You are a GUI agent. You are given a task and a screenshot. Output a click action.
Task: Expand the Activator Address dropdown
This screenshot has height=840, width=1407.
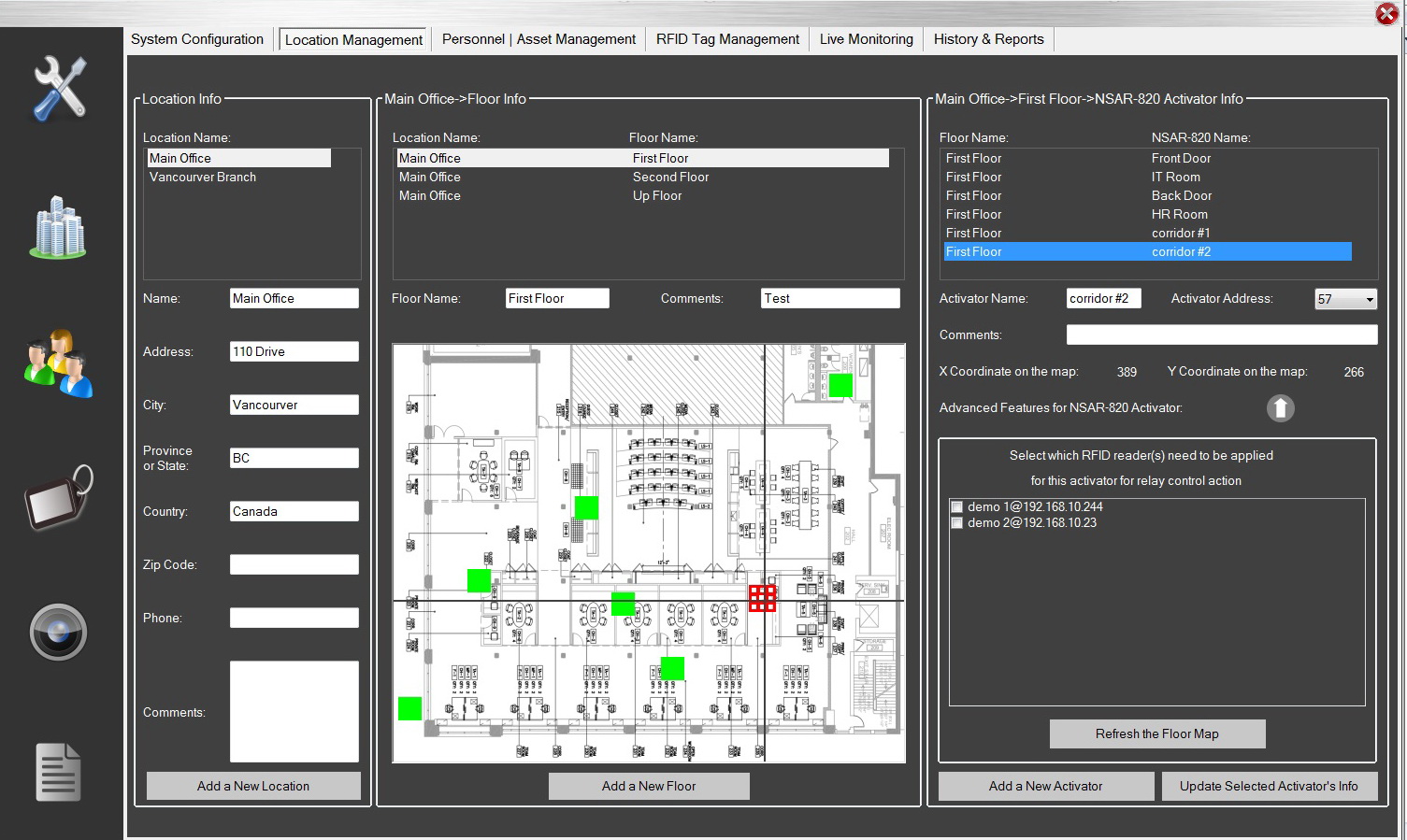tap(1369, 300)
